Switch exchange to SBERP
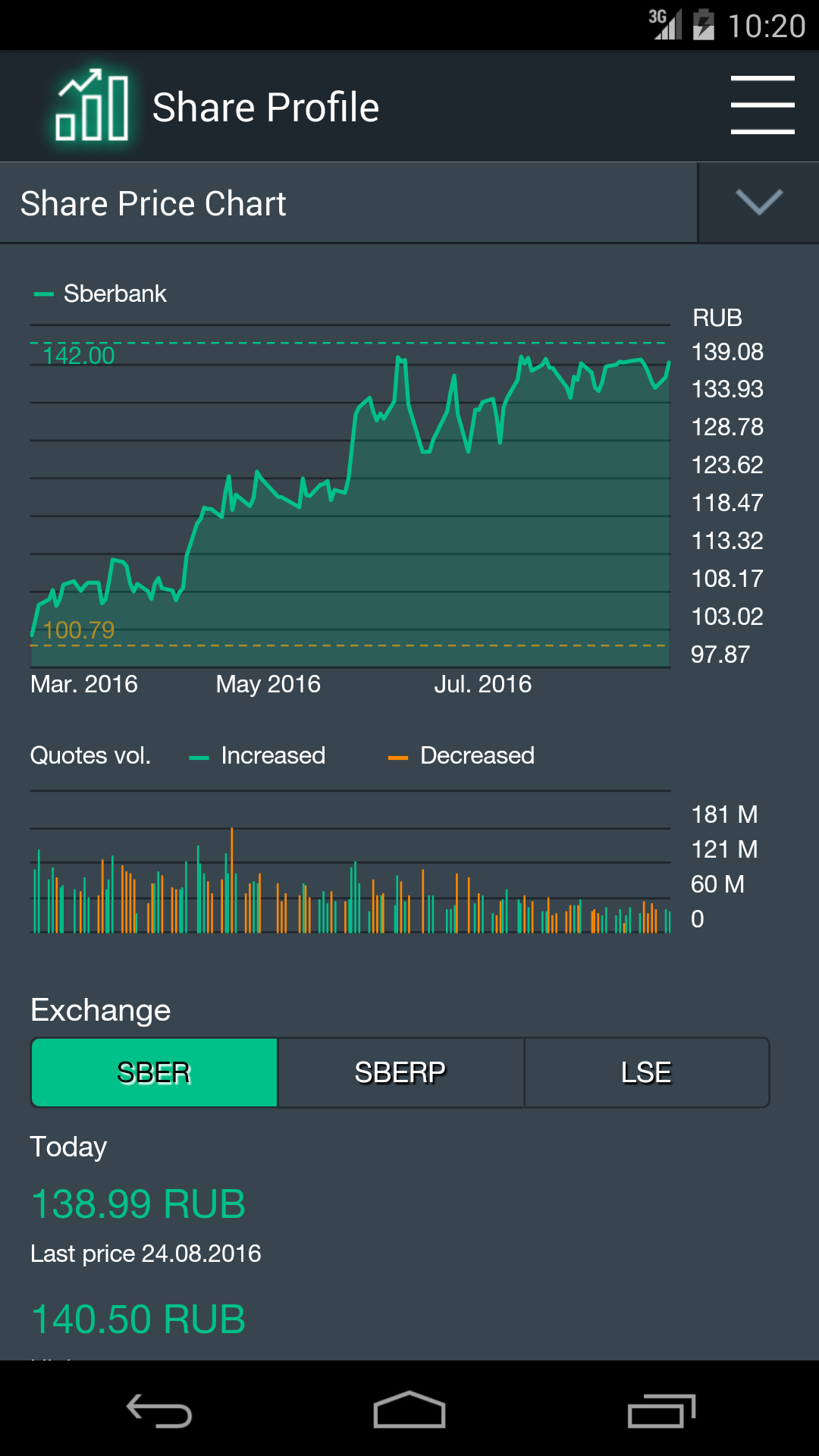This screenshot has height=1456, width=819. [400, 1072]
